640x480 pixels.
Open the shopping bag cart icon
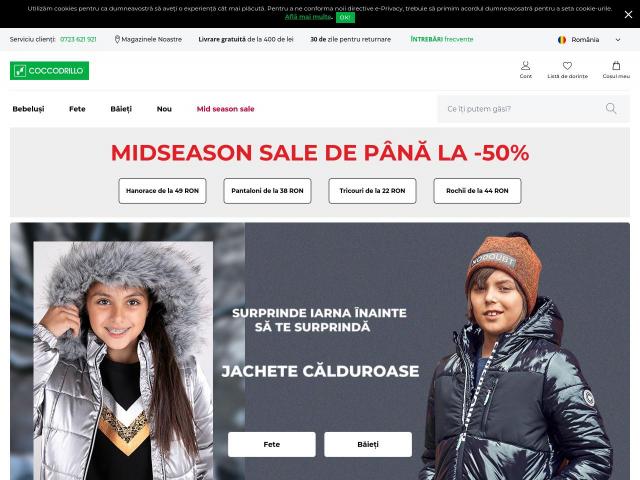coord(616,66)
